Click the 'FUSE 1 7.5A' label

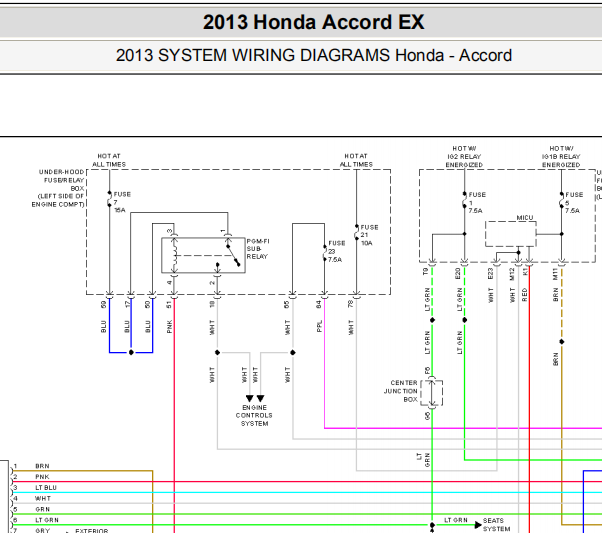coord(477,203)
